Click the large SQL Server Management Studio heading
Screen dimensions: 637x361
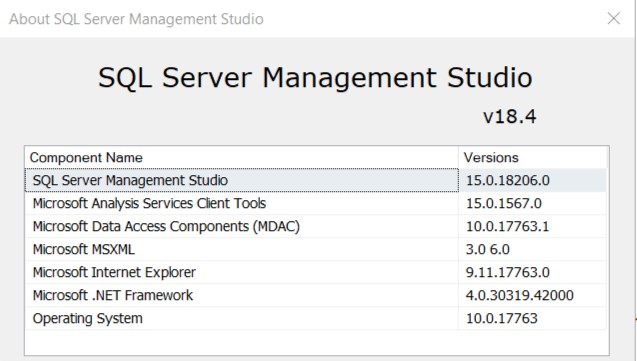pos(315,78)
